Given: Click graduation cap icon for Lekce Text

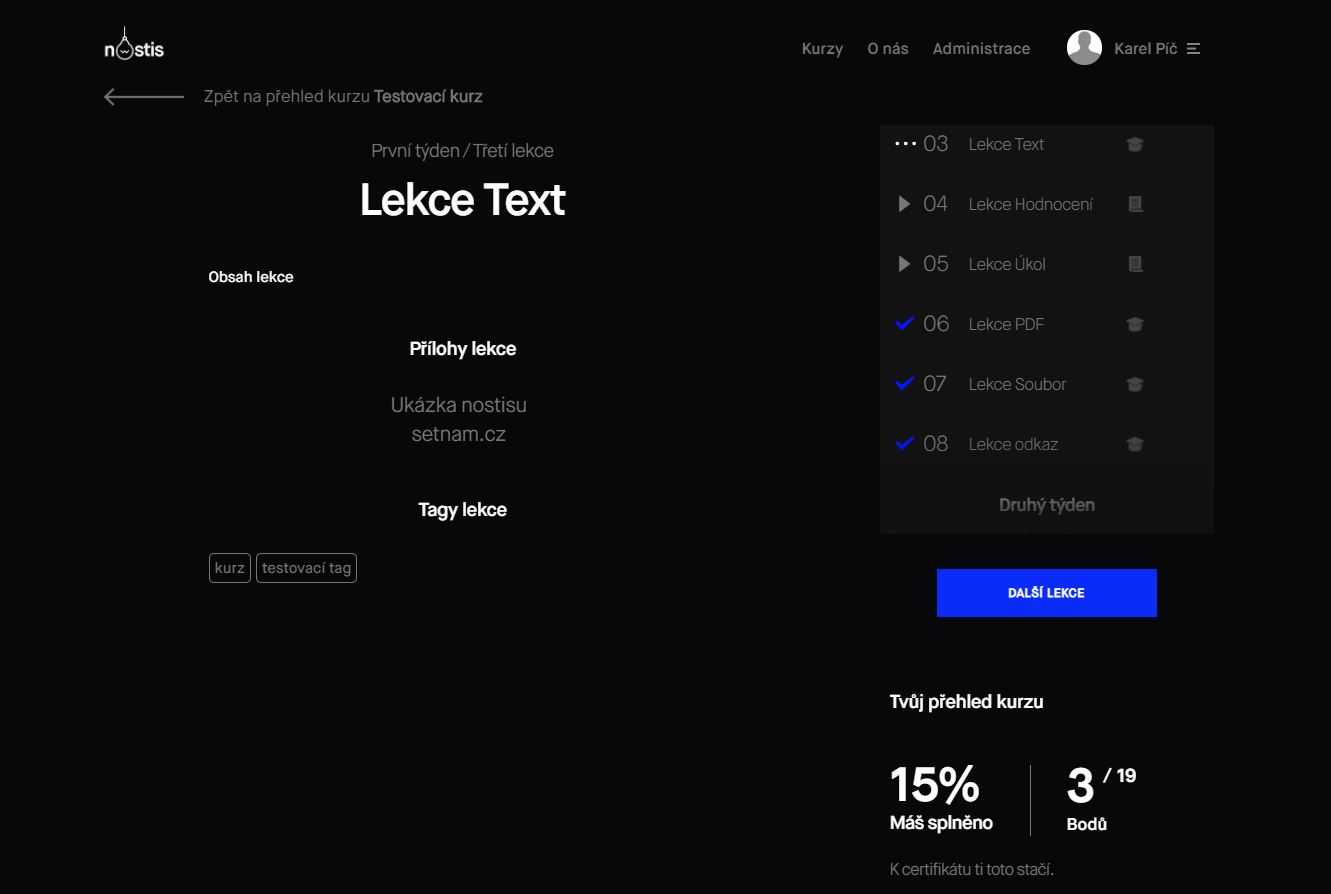Looking at the screenshot, I should coord(1134,144).
